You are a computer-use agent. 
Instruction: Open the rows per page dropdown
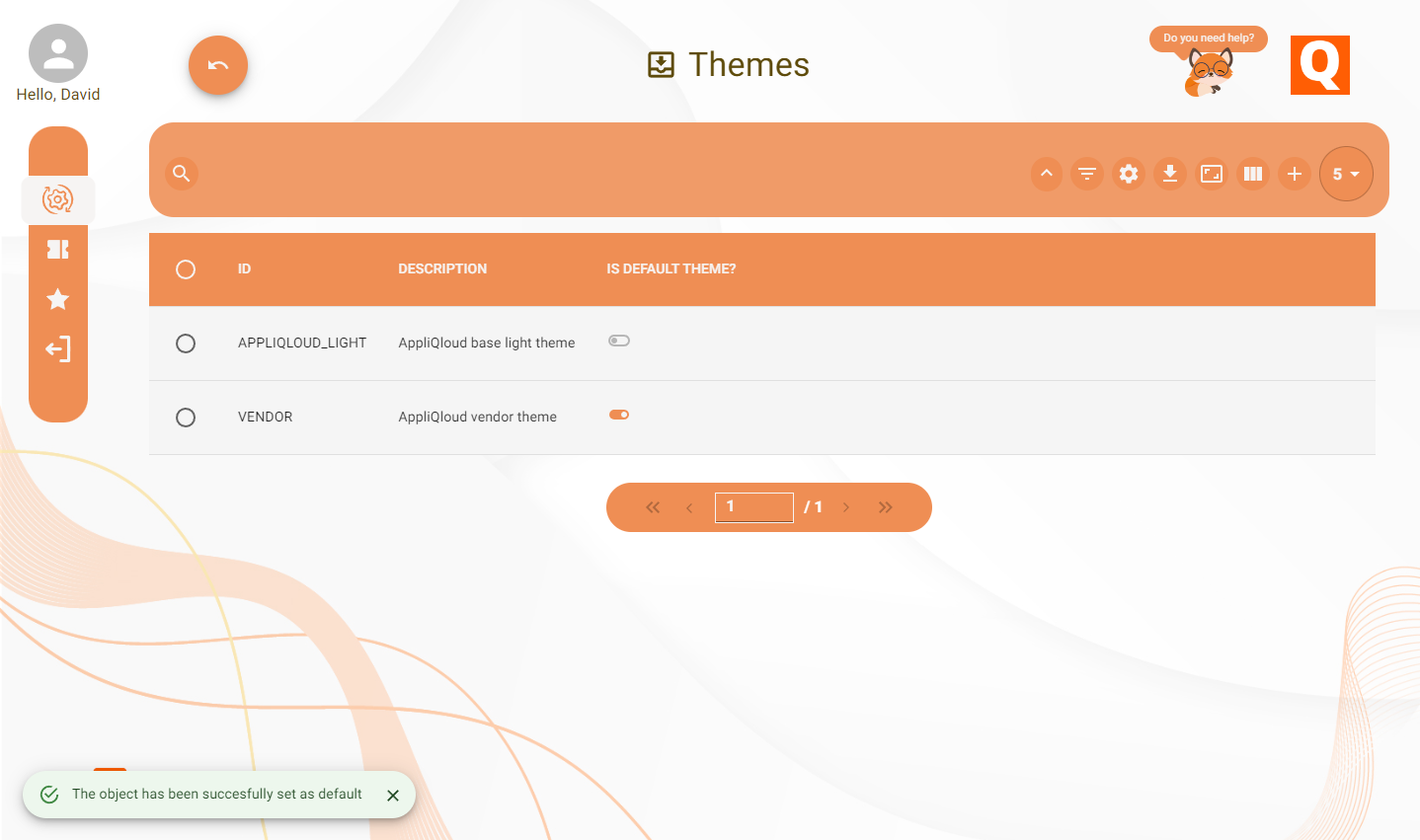click(x=1345, y=174)
